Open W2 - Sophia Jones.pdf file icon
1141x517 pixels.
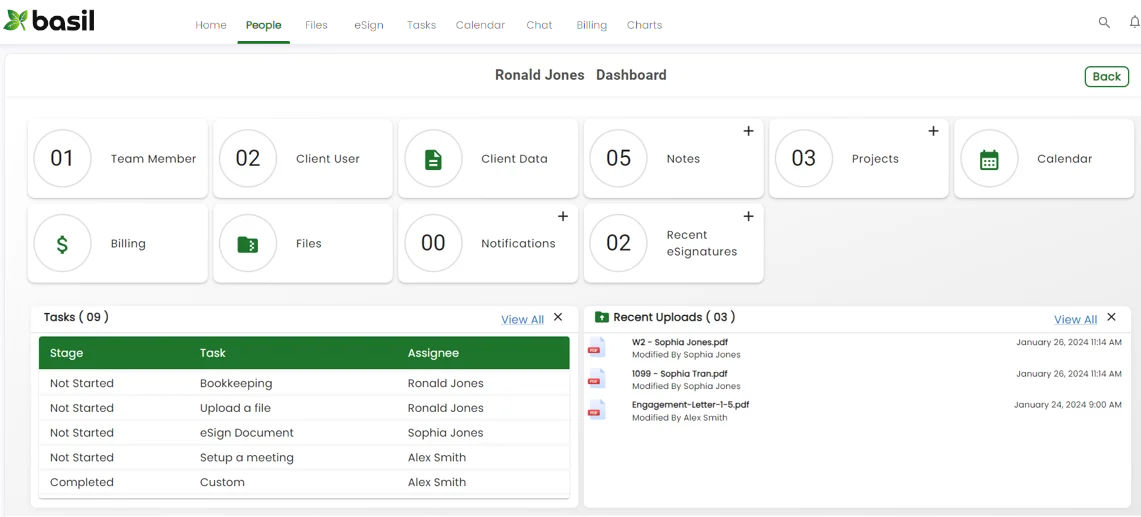[596, 348]
